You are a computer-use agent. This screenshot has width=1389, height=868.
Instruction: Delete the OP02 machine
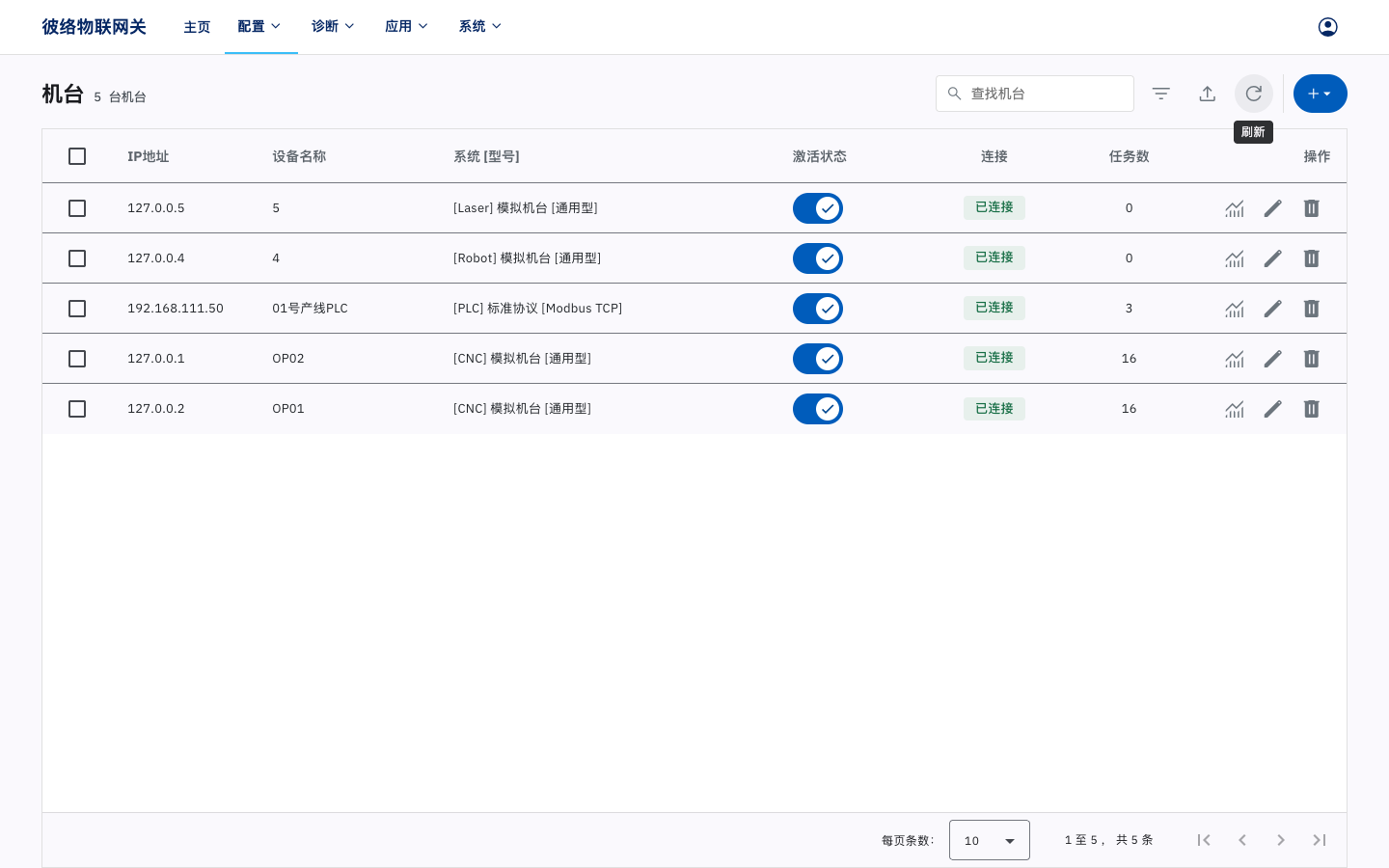coord(1311,359)
